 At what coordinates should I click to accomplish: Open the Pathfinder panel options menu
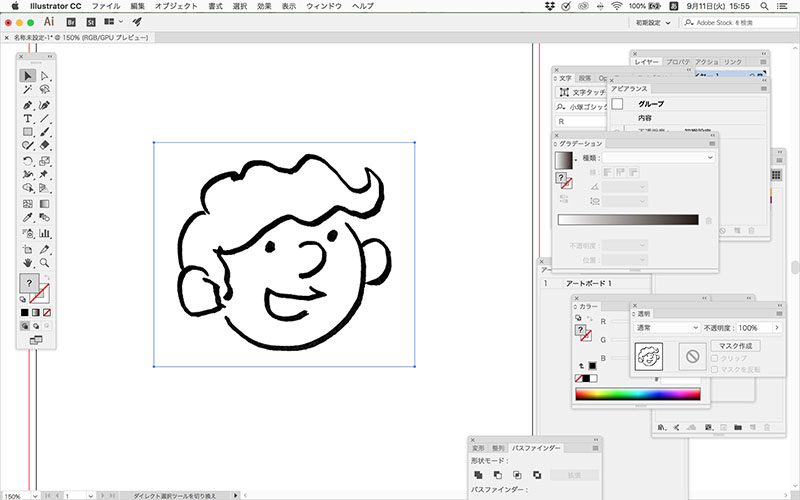click(595, 448)
